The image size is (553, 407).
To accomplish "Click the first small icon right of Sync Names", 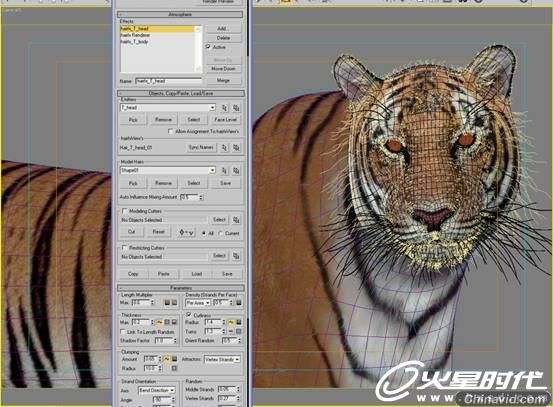I will 224,147.
